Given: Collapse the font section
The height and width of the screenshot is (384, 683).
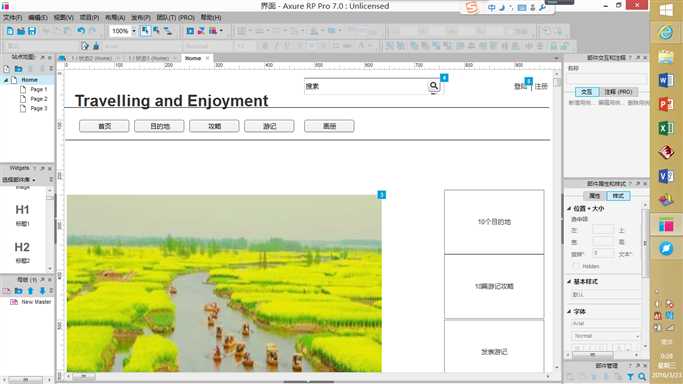Looking at the screenshot, I should pos(569,311).
